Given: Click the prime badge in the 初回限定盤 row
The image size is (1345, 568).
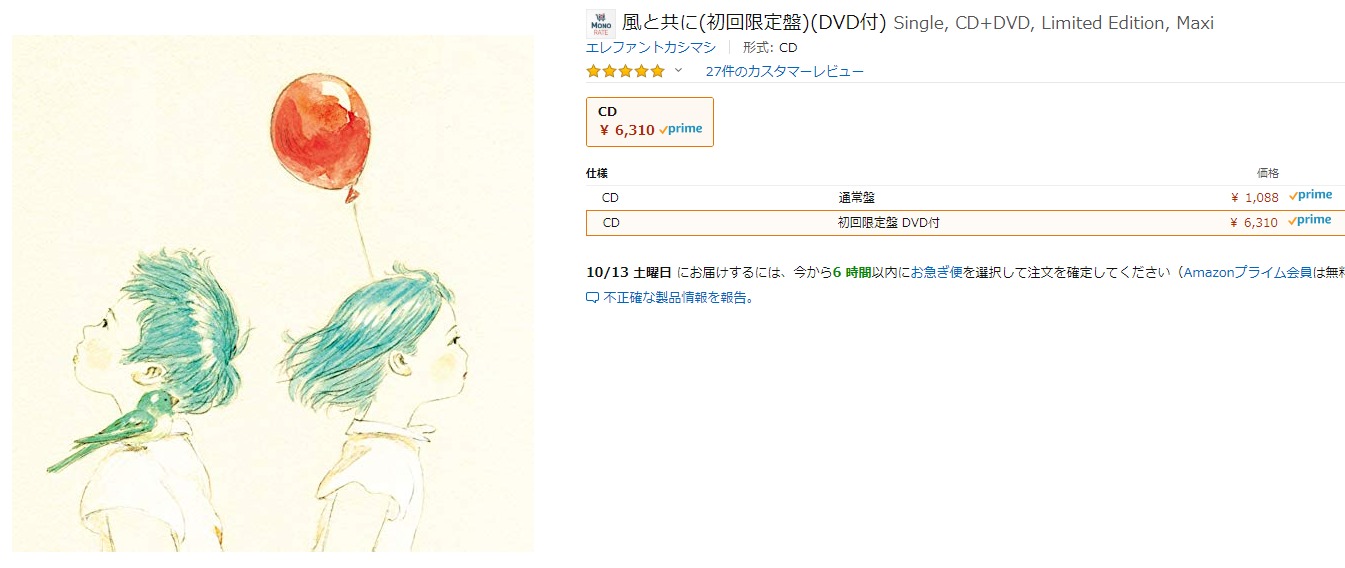Looking at the screenshot, I should click(x=1310, y=221).
